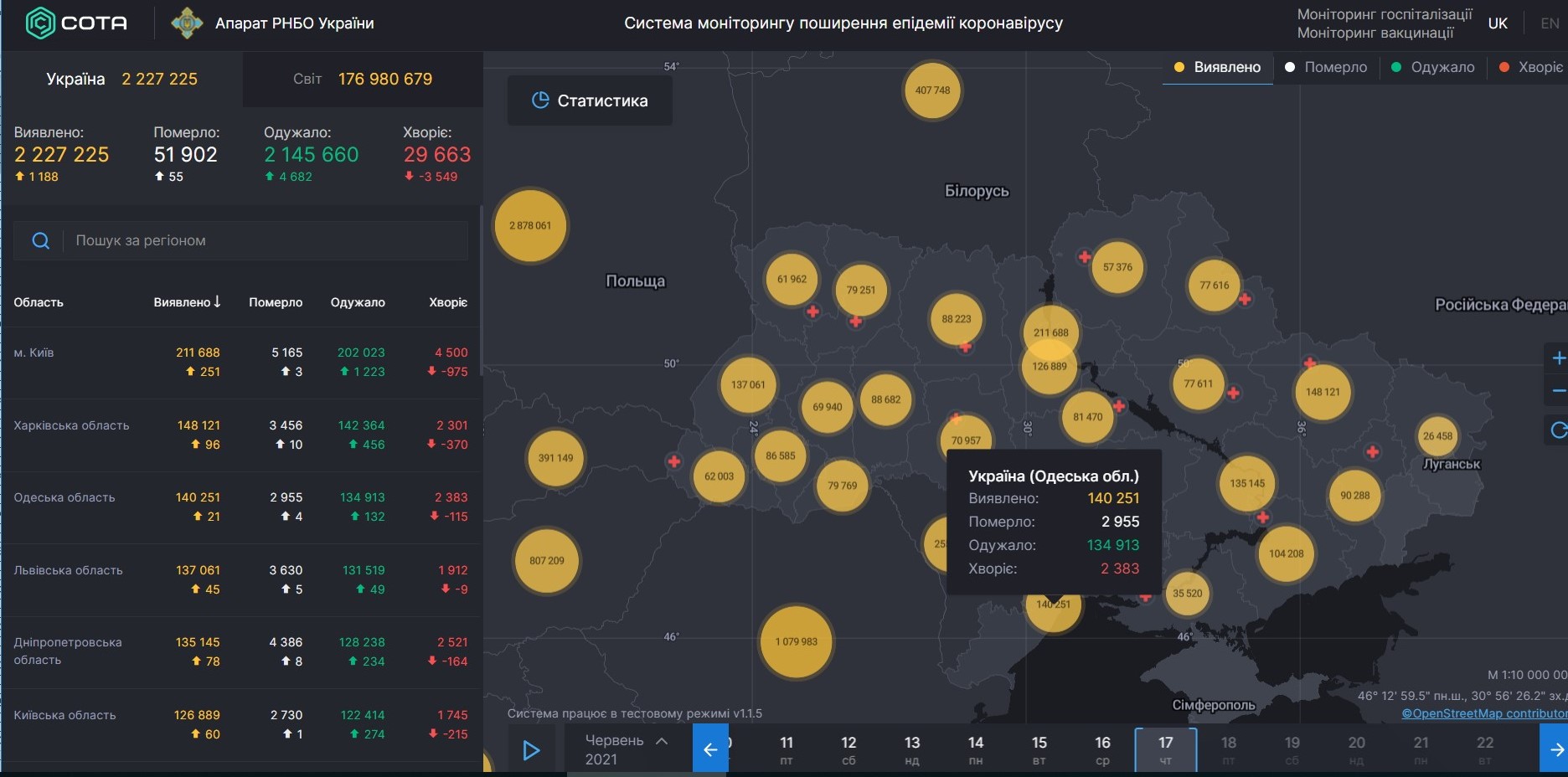Screen dimensions: 1568x777
Task: Zoom in the map with plus
Action: (x=1558, y=358)
